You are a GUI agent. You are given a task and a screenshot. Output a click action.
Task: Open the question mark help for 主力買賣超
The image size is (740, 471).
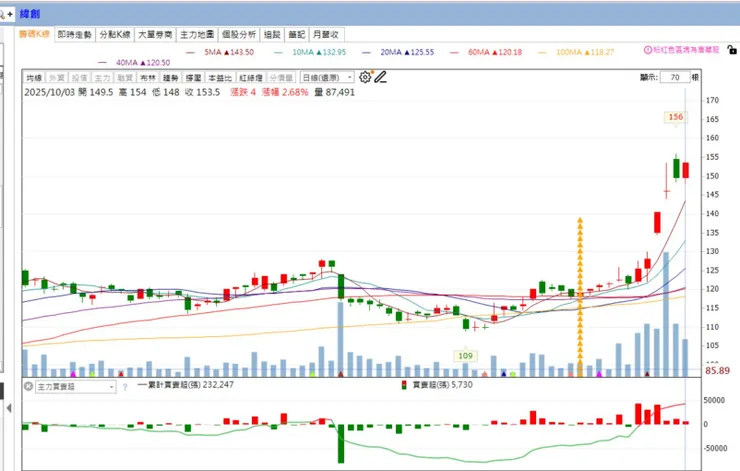click(125, 387)
